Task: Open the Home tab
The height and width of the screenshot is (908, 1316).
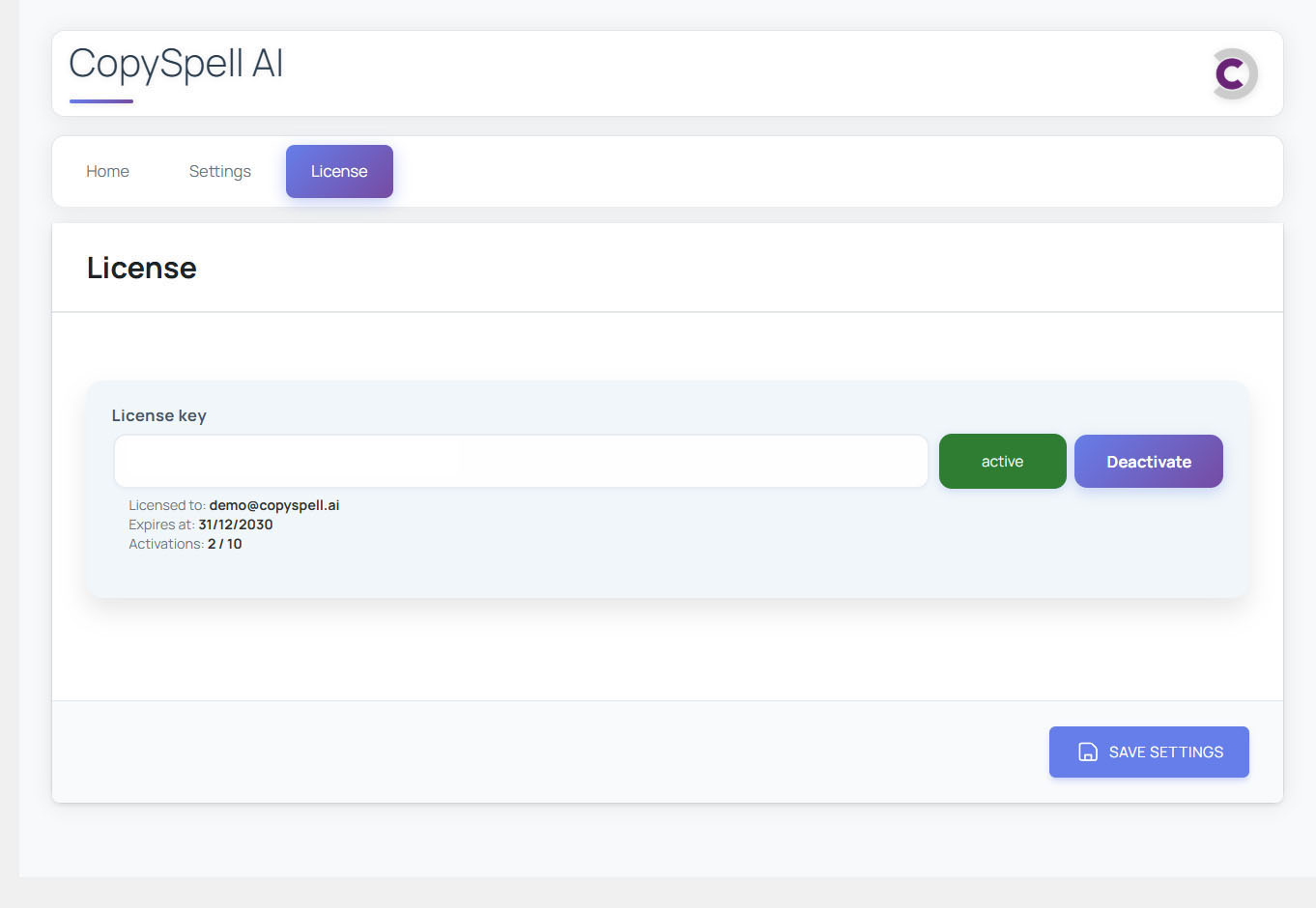Action: click(107, 172)
